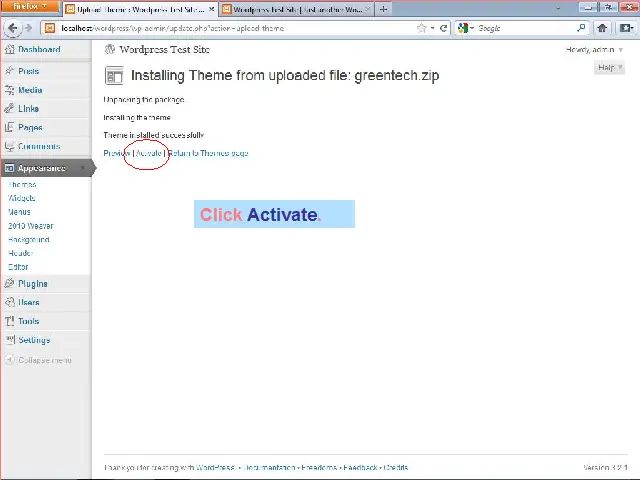Open a new tab with plus button
The height and width of the screenshot is (480, 640).
(383, 9)
